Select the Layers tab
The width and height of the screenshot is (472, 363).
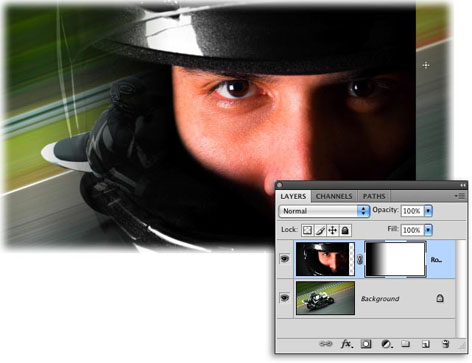click(x=293, y=196)
